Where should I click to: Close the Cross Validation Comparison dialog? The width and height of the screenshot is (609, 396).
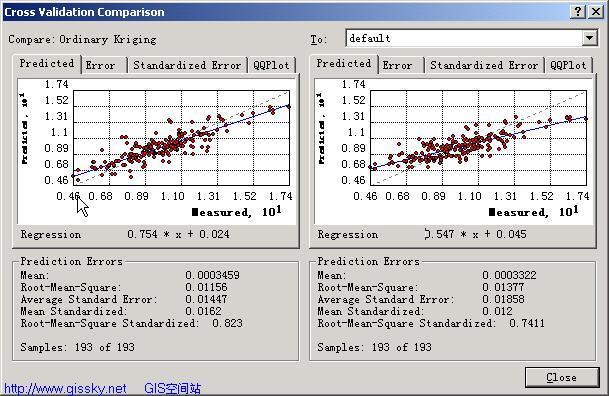[x=596, y=12]
